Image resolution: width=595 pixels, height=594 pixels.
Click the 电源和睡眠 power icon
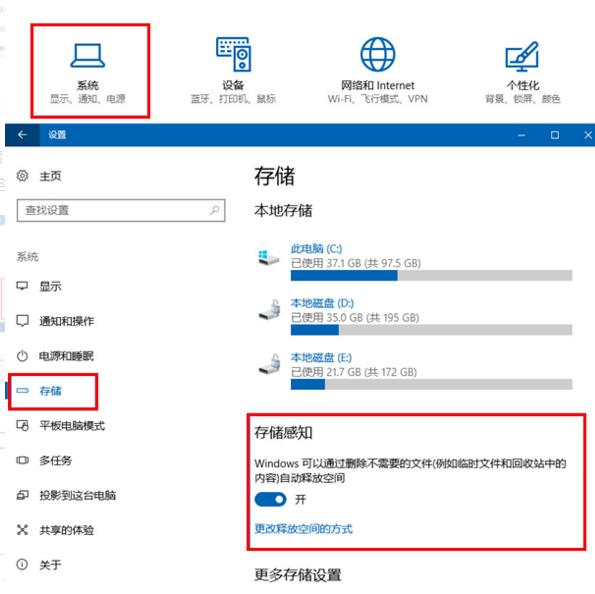(22, 356)
